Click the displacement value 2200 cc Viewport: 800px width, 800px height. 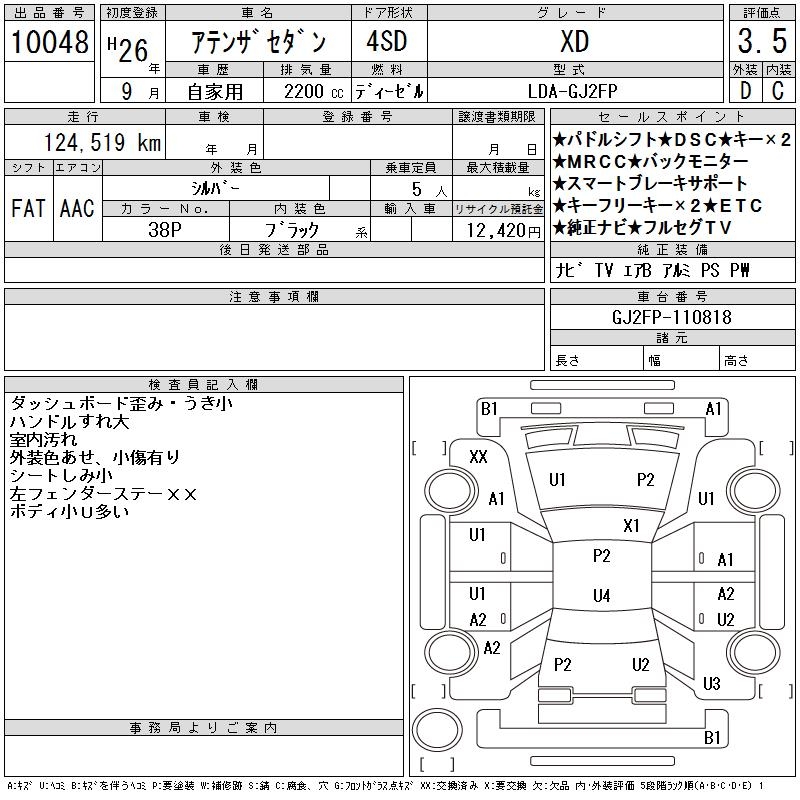point(314,92)
